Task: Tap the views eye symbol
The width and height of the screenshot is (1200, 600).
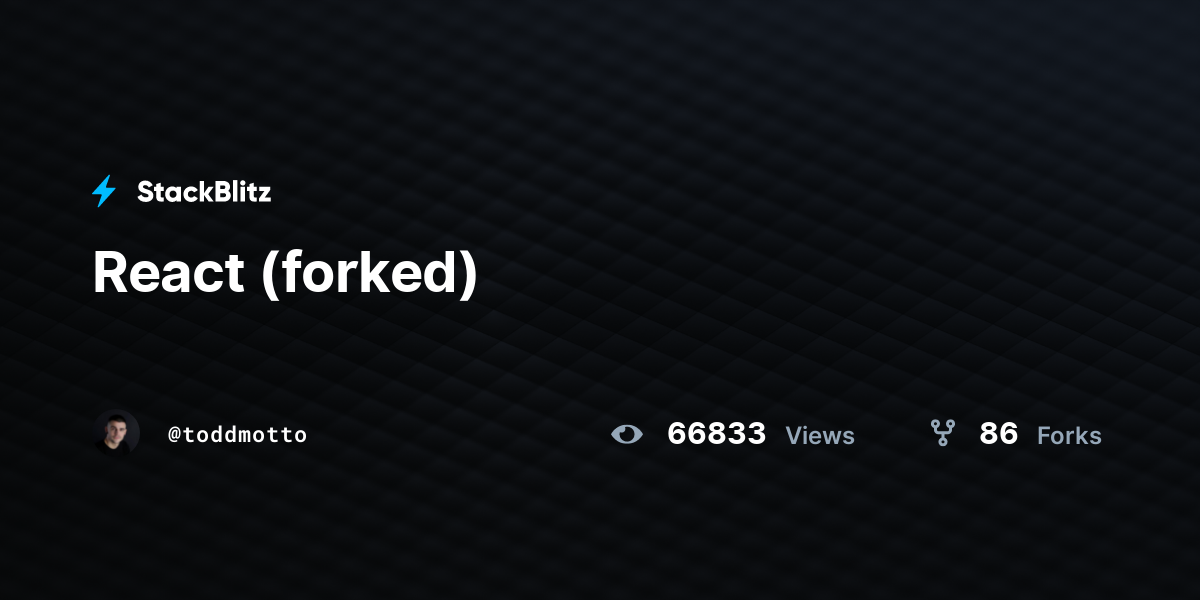Action: [x=627, y=434]
